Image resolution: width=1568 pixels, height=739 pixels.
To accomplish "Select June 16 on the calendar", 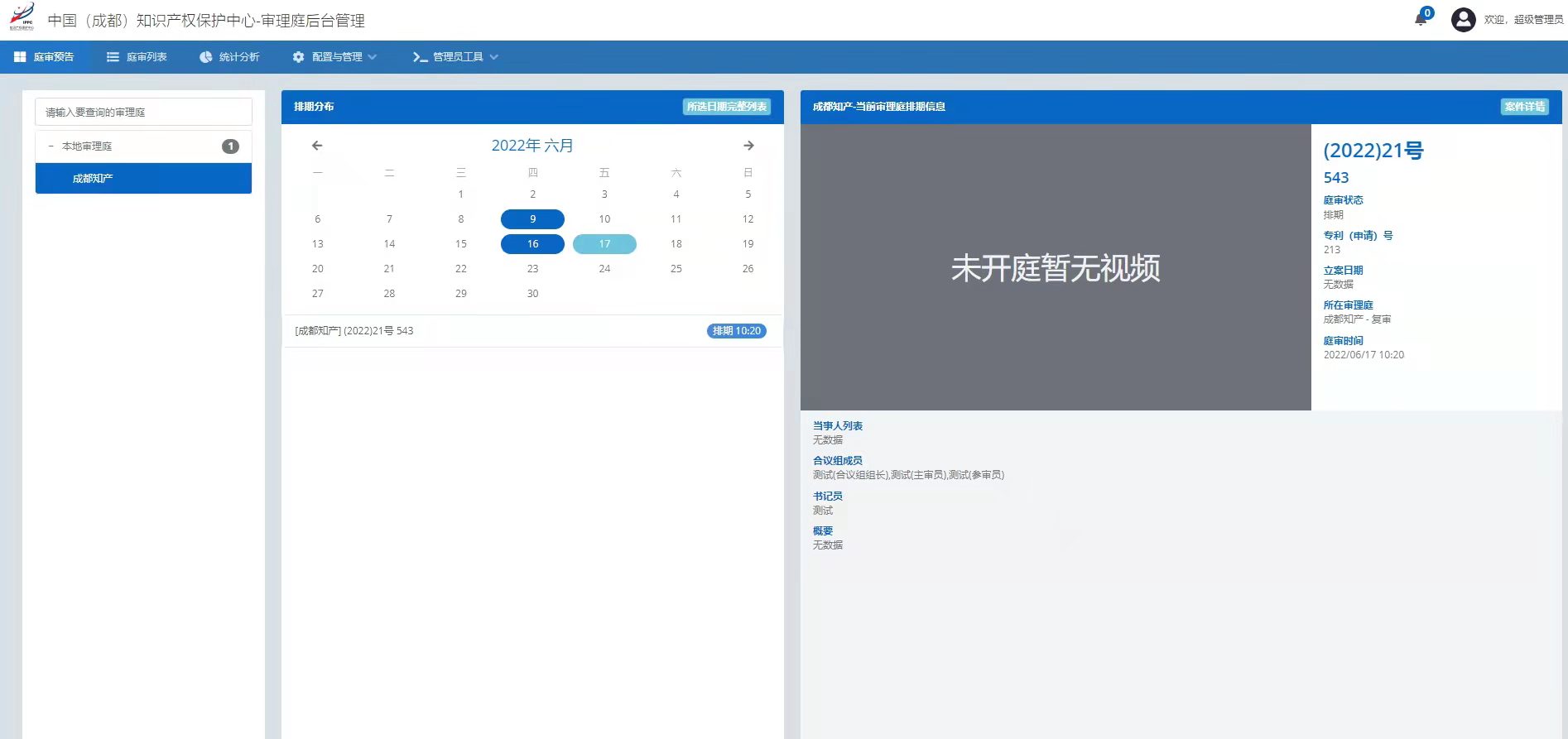I will tap(532, 244).
